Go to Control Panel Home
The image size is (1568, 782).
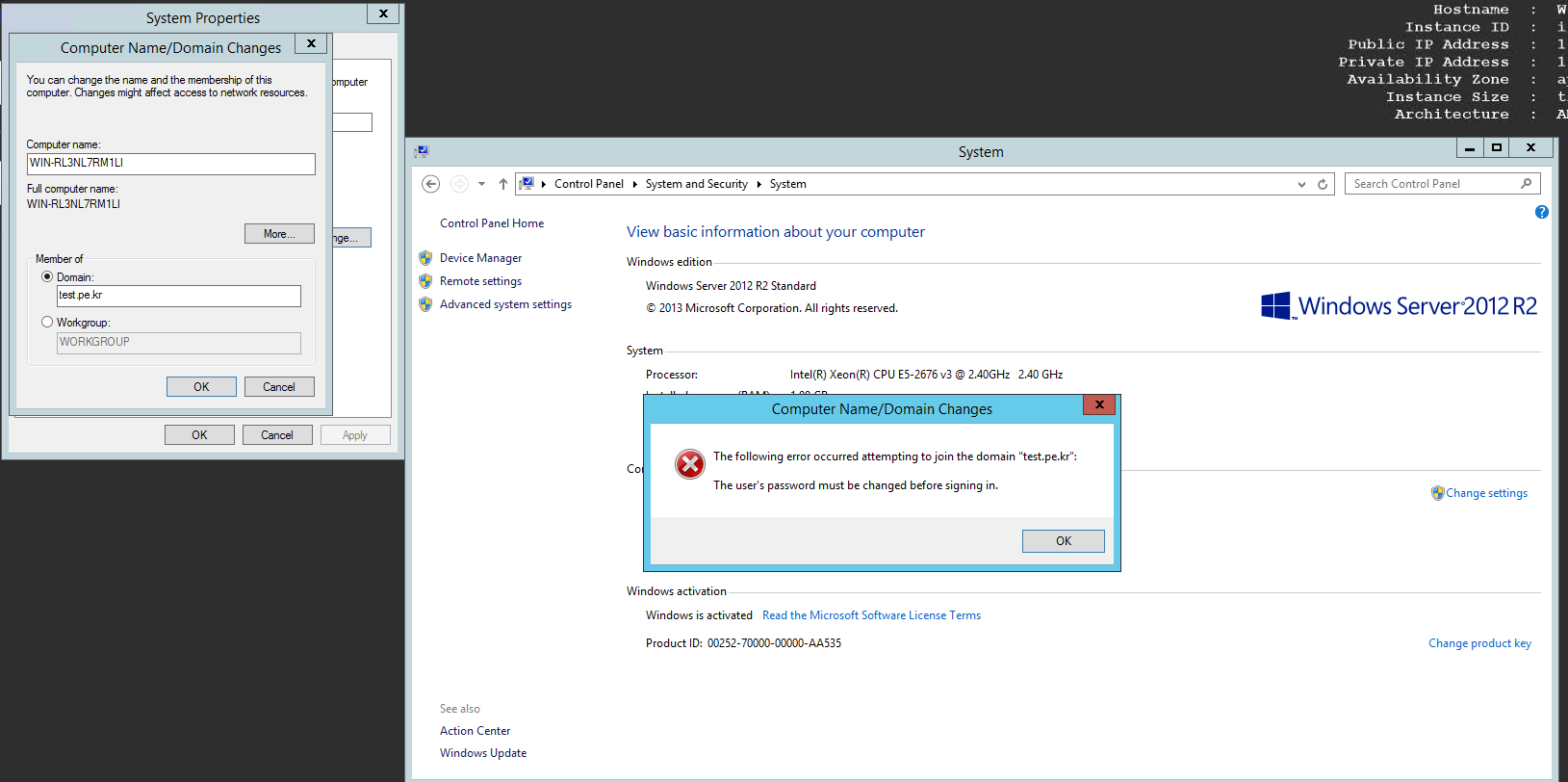[x=492, y=223]
